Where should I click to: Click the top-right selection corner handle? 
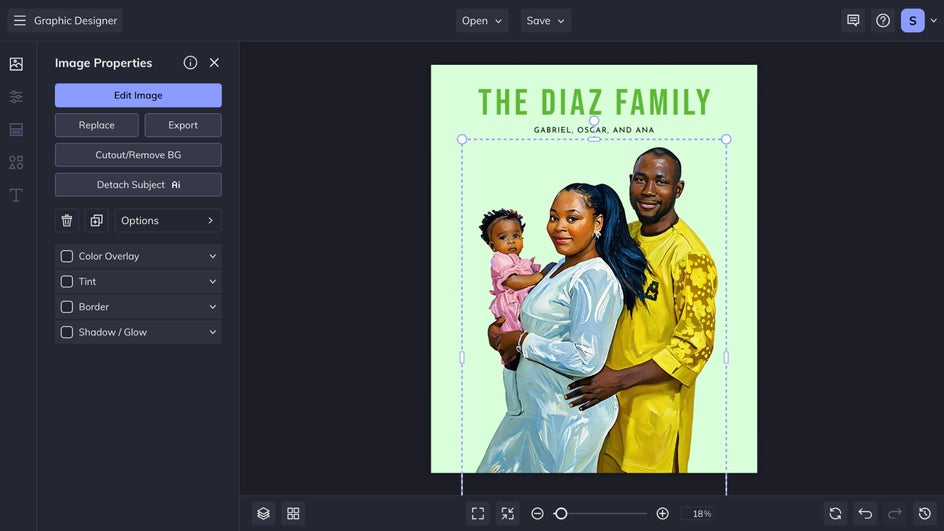(726, 140)
